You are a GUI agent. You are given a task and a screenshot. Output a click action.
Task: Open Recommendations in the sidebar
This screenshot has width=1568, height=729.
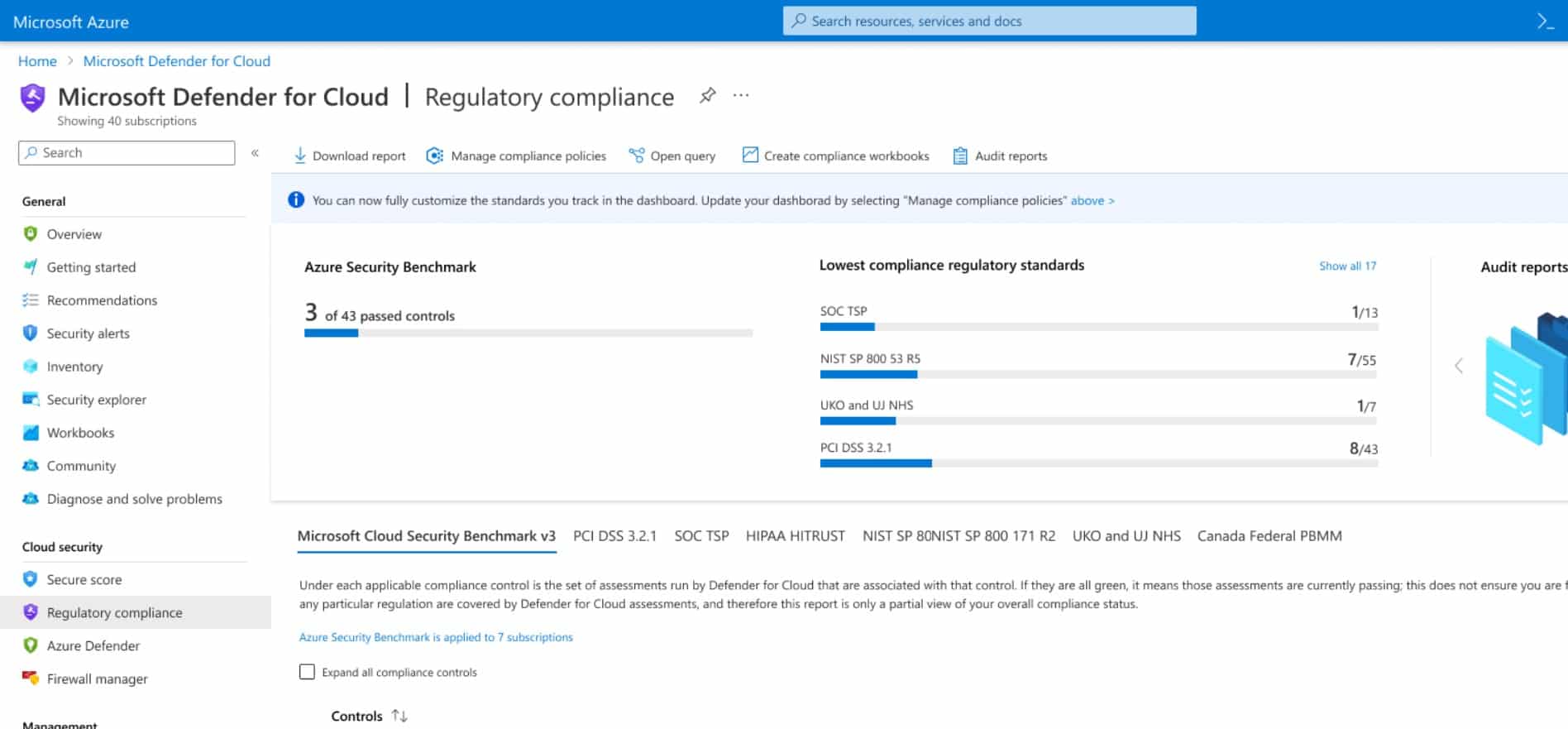pos(102,300)
